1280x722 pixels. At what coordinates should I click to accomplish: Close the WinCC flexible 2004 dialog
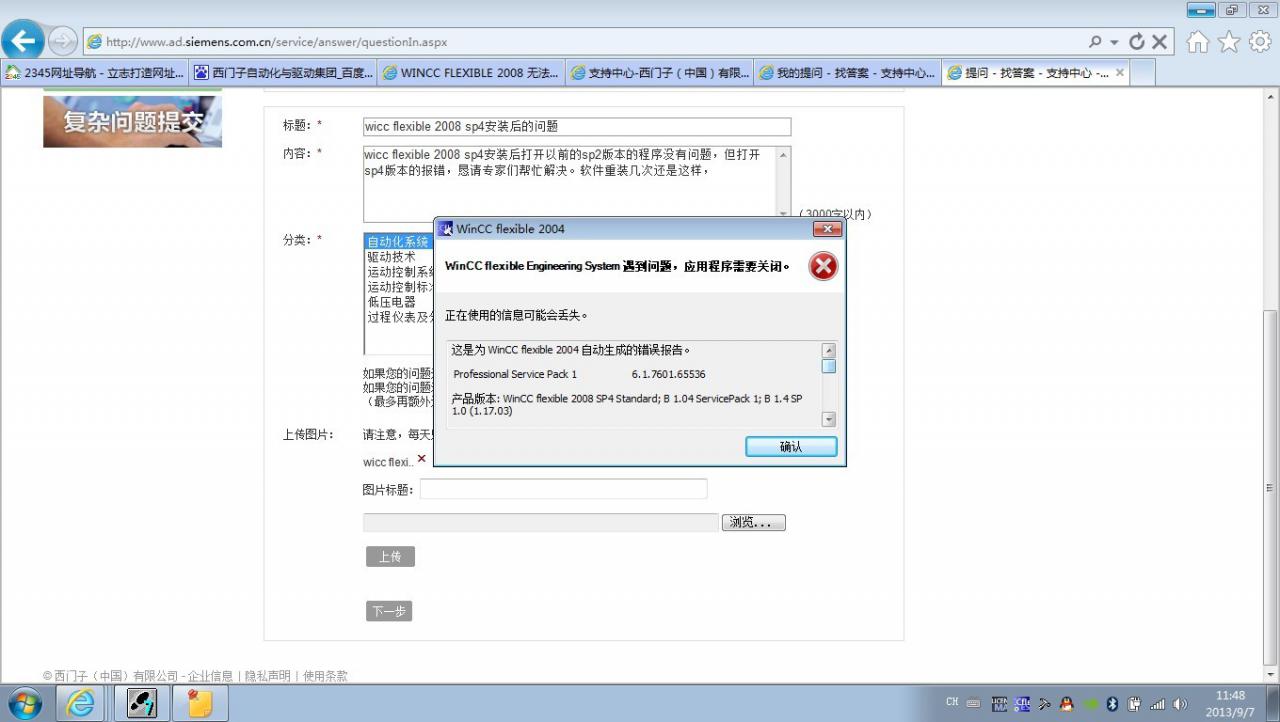pos(827,229)
